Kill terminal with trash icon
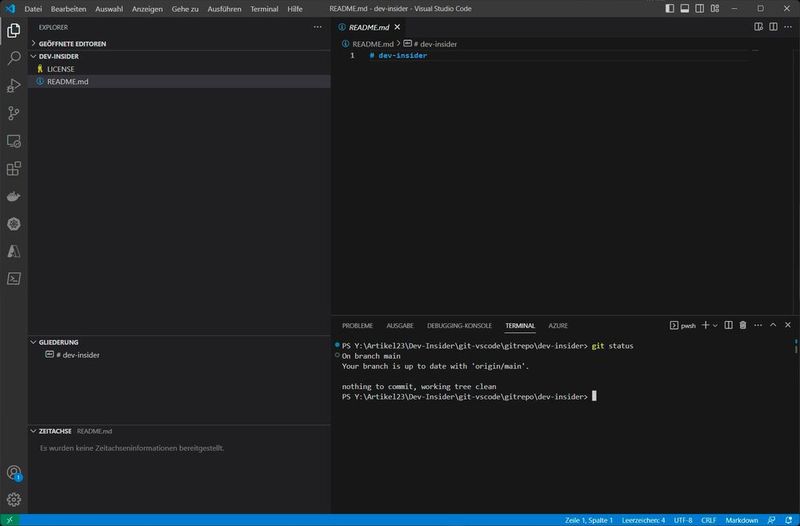 tap(743, 325)
